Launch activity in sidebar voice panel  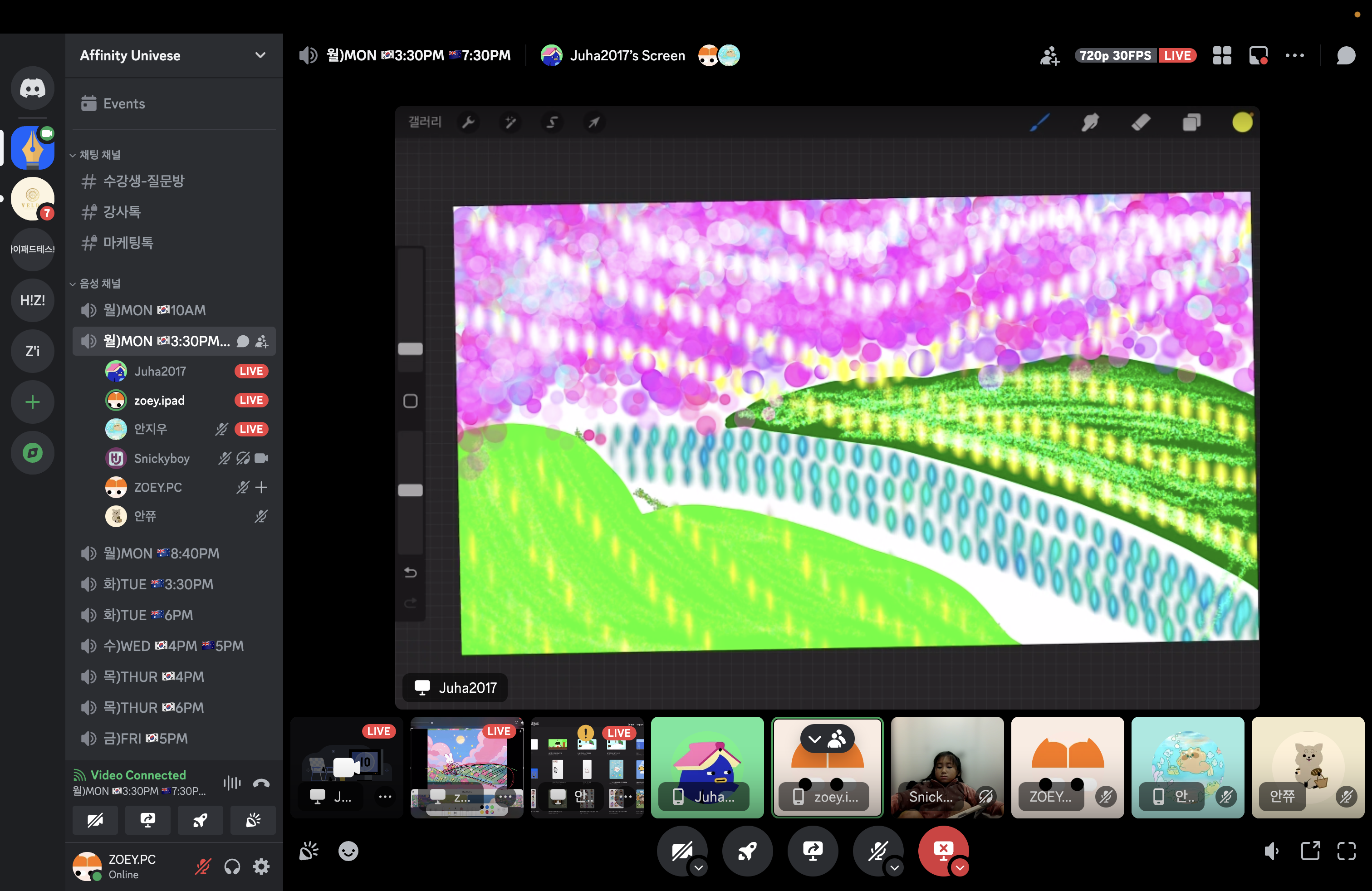(200, 820)
